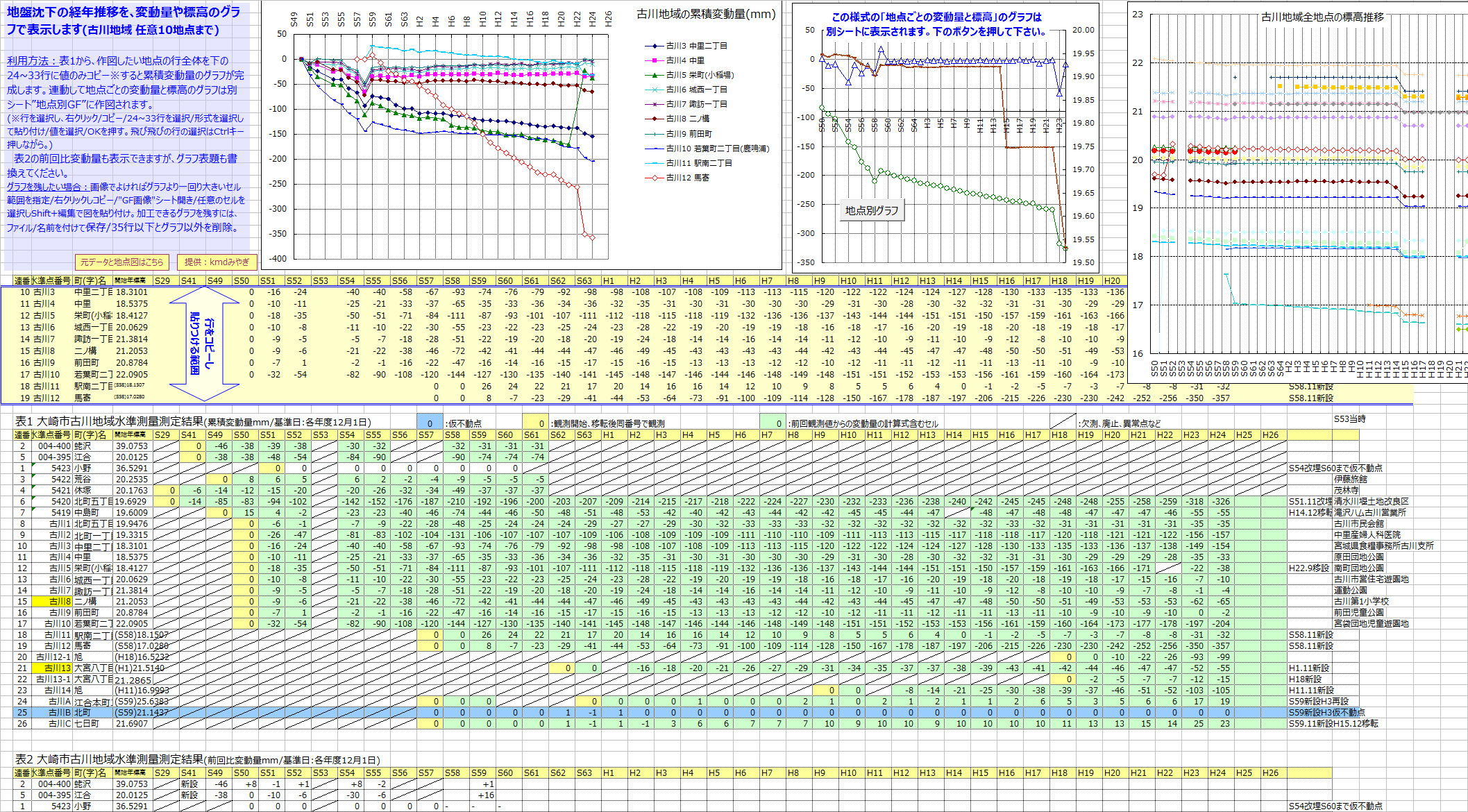
Task: Select cell (H11)16.9993
Action: click(142, 690)
